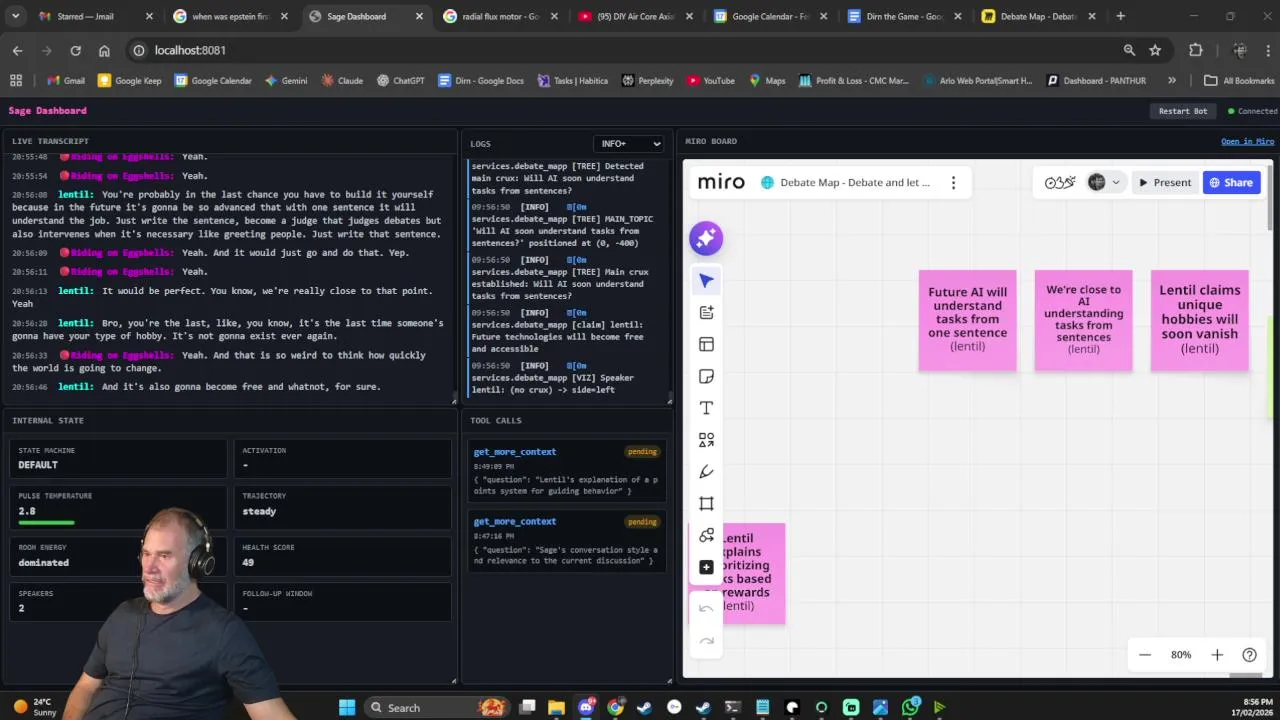Open browser extensions puzzle icon
The height and width of the screenshot is (720, 1280).
[x=1196, y=50]
